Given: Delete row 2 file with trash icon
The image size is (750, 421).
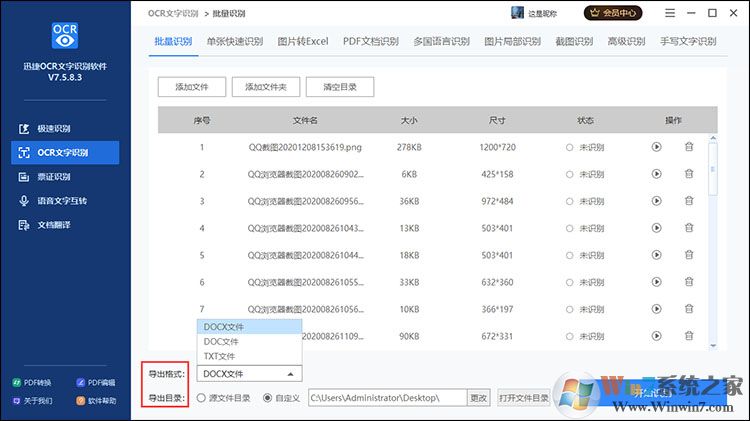Looking at the screenshot, I should pyautogui.click(x=689, y=174).
